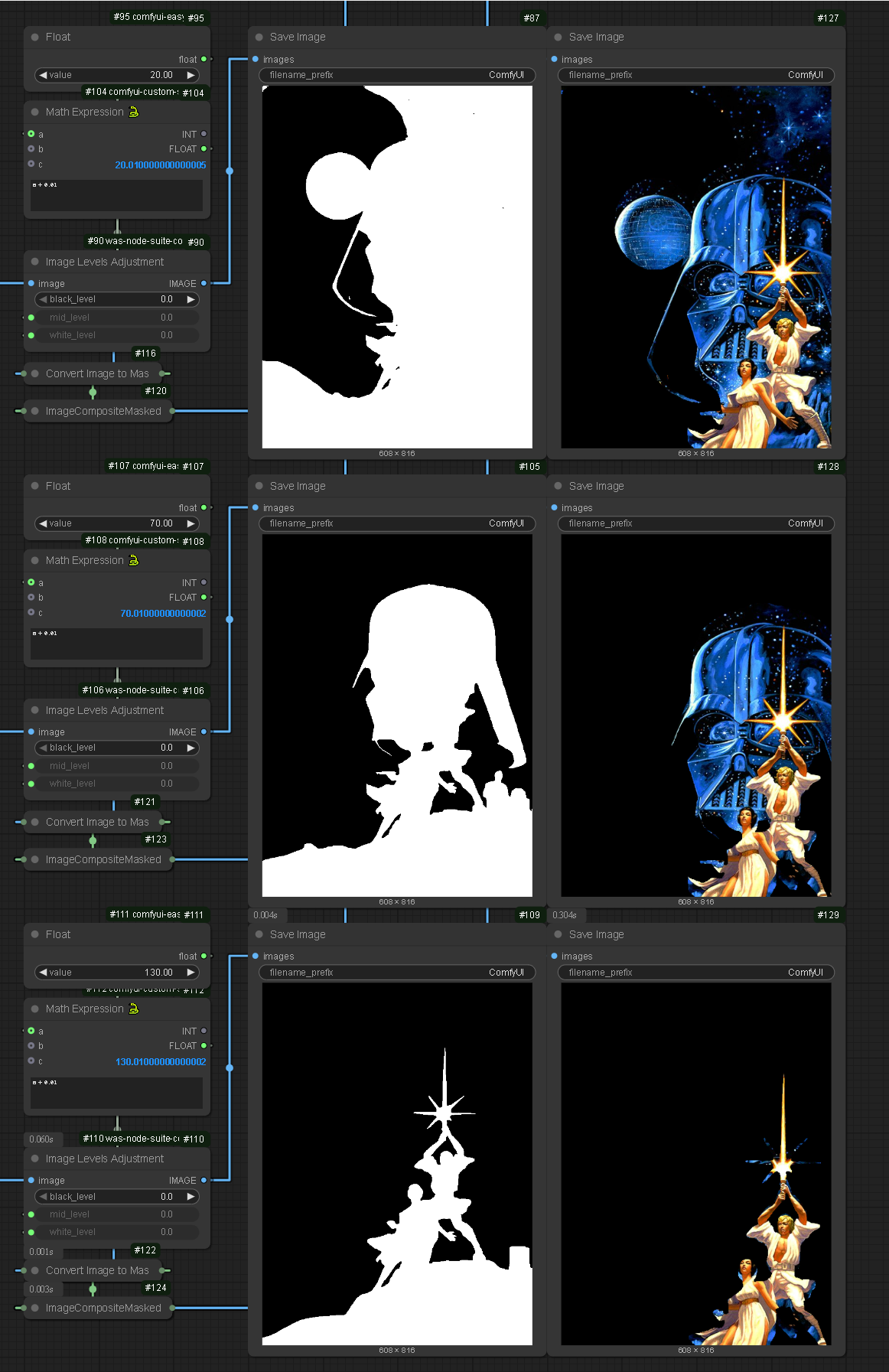Click the Python snake icon on Math Expression node #108
This screenshot has height=1372, width=889.
coord(134,560)
